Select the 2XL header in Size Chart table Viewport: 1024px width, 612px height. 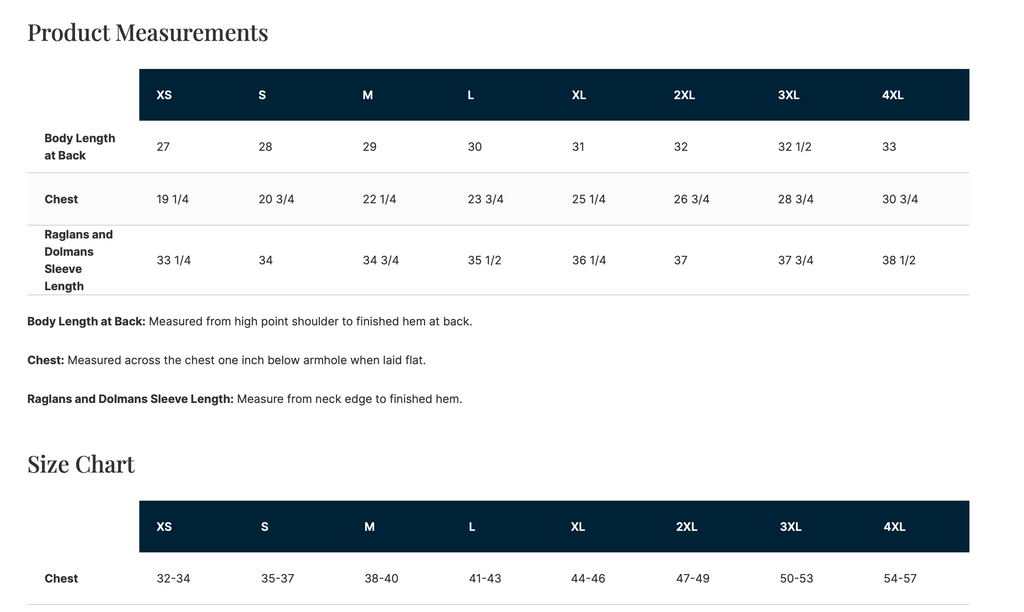point(686,527)
